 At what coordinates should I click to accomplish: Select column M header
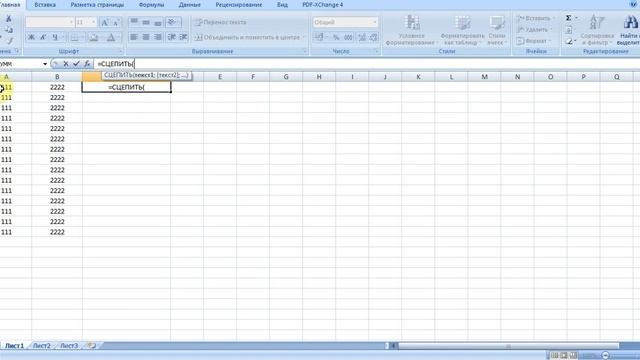coord(484,77)
